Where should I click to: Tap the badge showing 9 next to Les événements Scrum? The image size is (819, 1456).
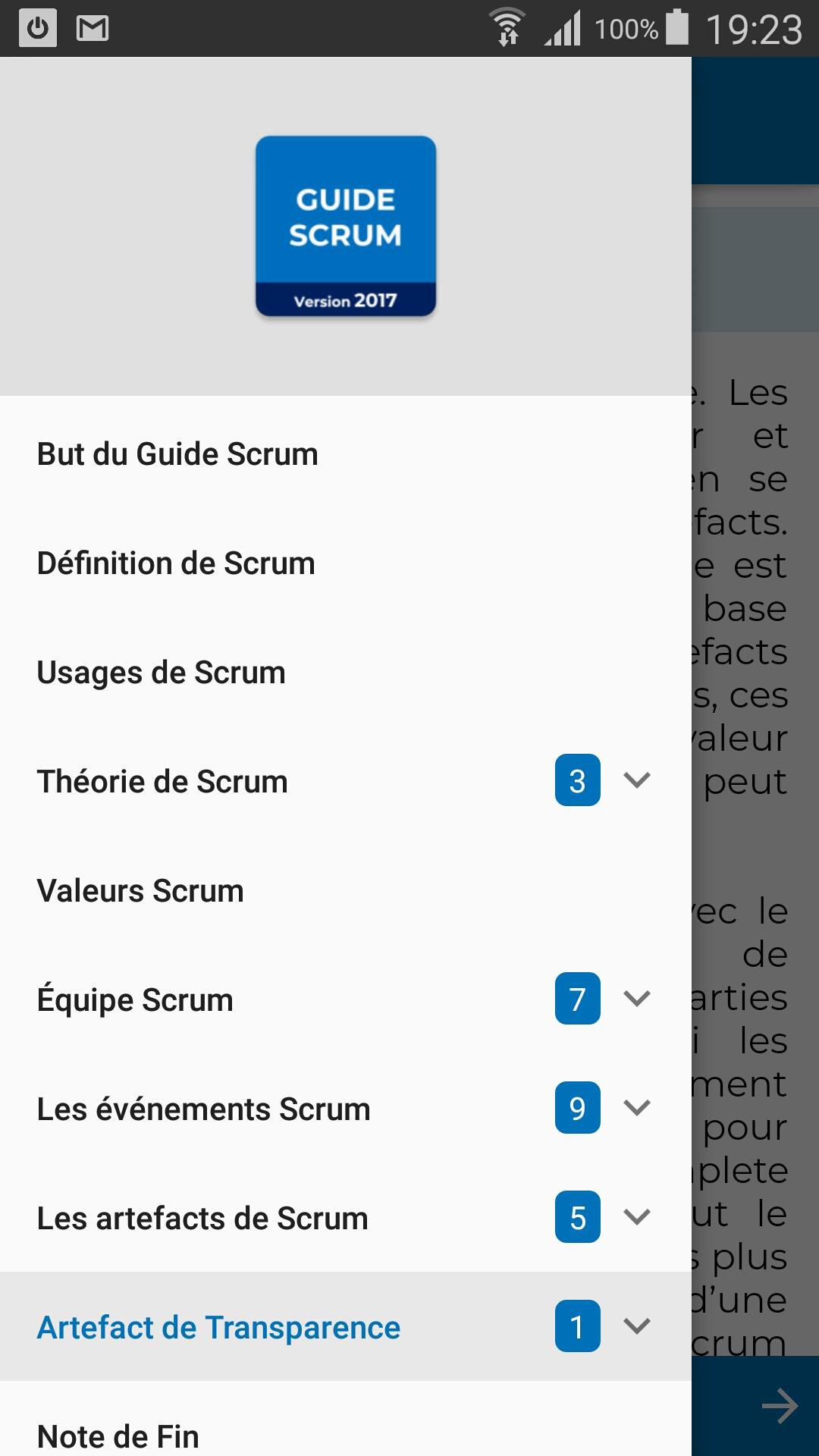click(576, 1109)
